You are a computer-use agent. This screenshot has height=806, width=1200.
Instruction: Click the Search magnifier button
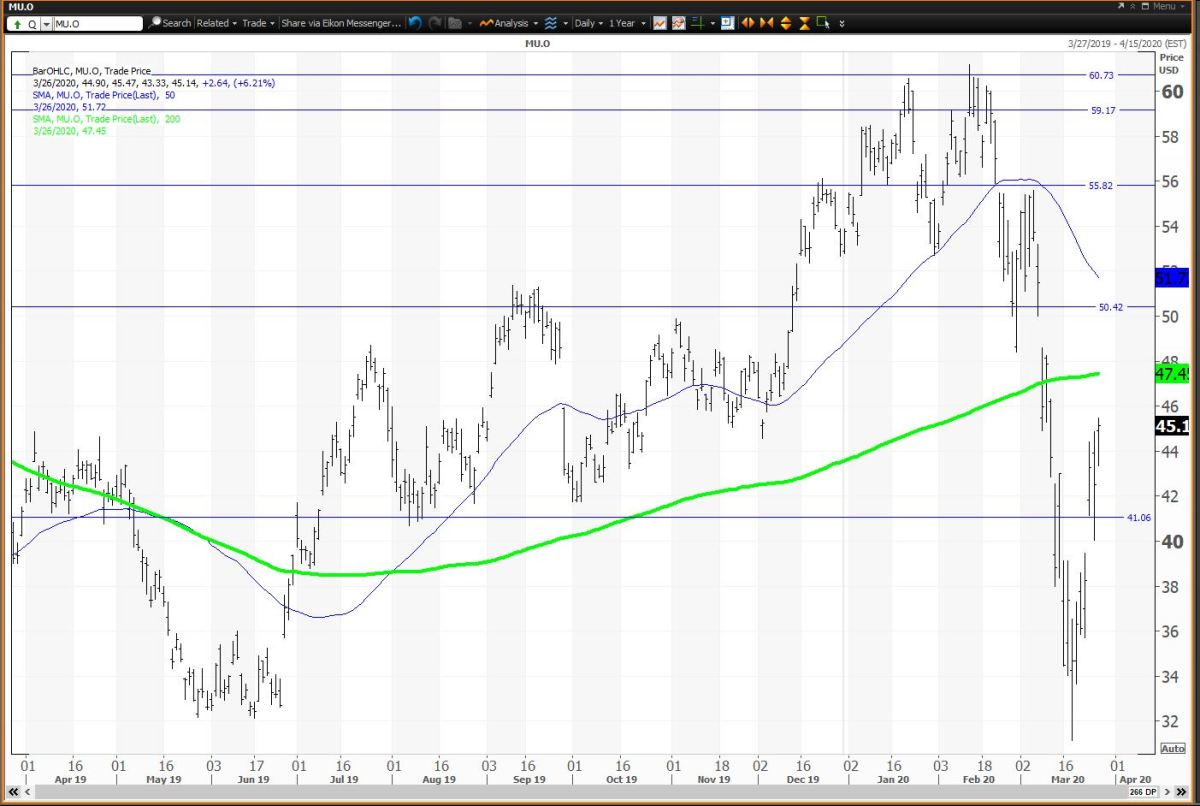[170, 23]
